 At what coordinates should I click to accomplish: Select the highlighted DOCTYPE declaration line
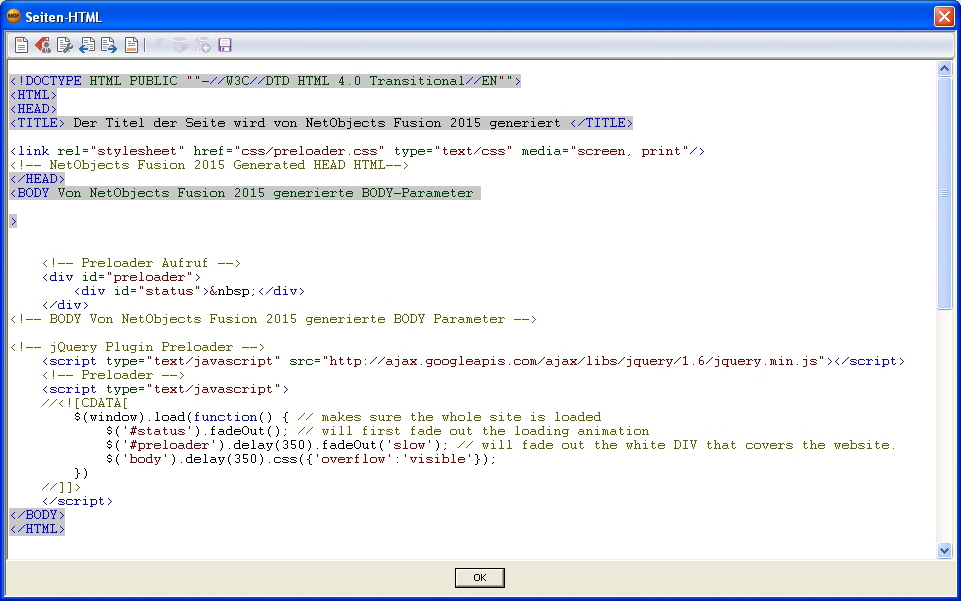pos(263,81)
